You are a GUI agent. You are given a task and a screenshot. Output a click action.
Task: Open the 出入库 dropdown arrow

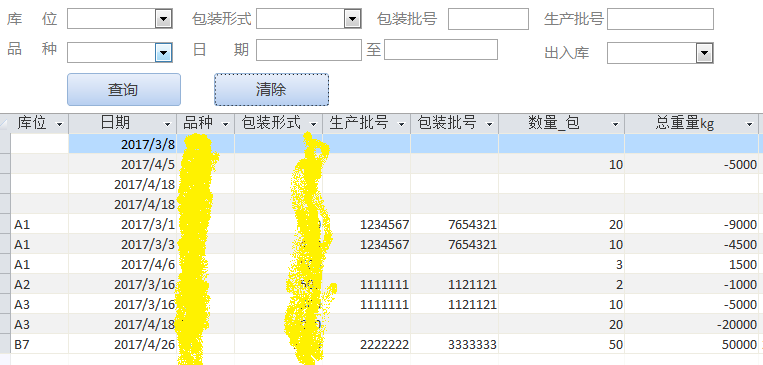(704, 53)
